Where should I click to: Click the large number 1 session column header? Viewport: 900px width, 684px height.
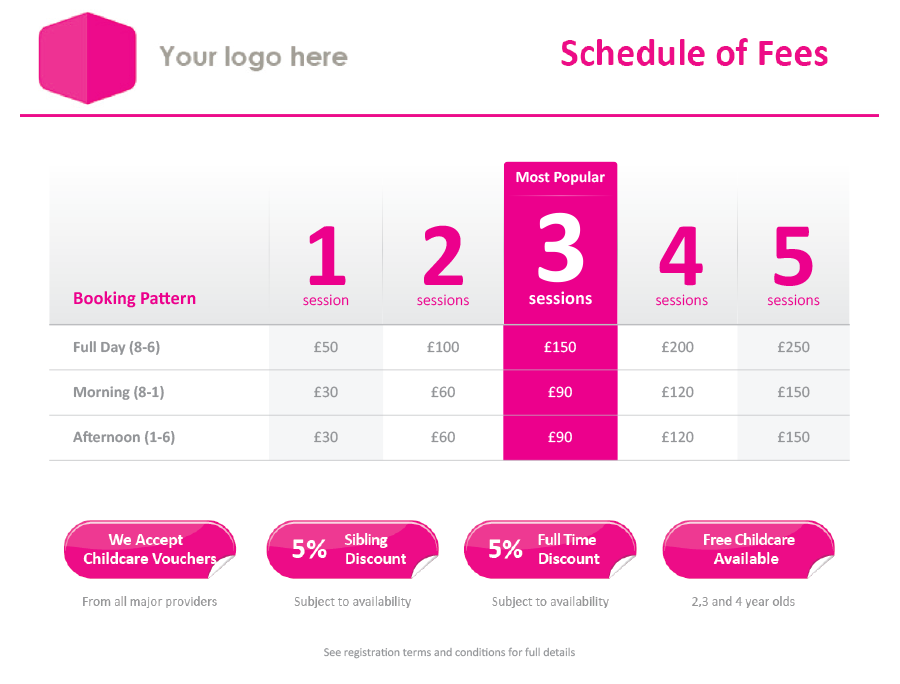tap(326, 266)
